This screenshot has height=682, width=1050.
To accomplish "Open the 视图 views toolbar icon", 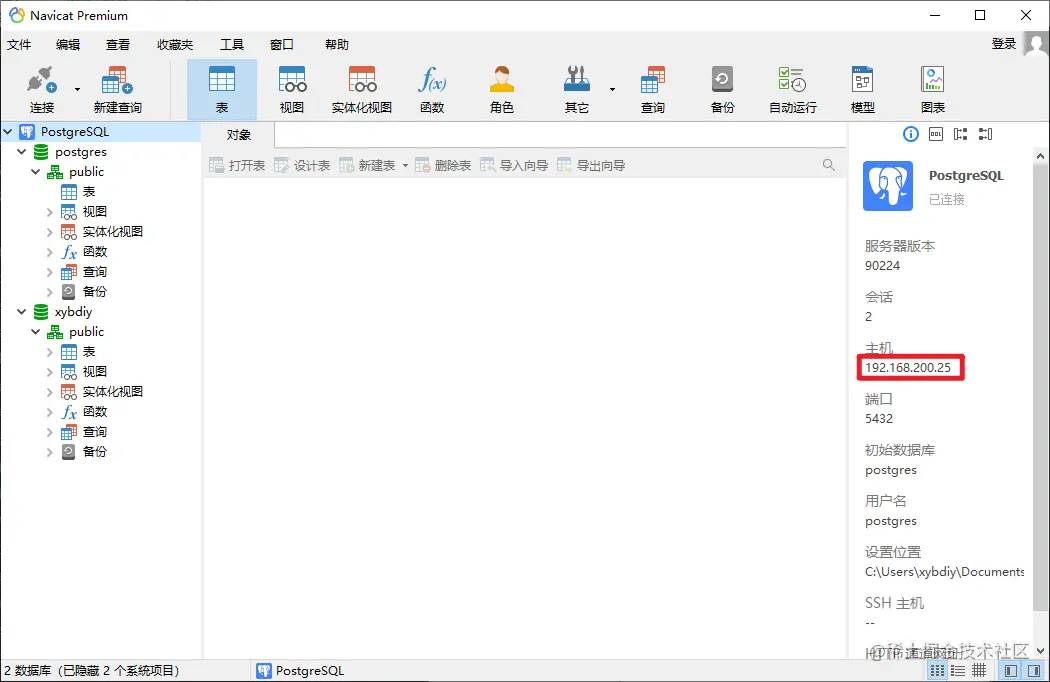I will pos(292,89).
